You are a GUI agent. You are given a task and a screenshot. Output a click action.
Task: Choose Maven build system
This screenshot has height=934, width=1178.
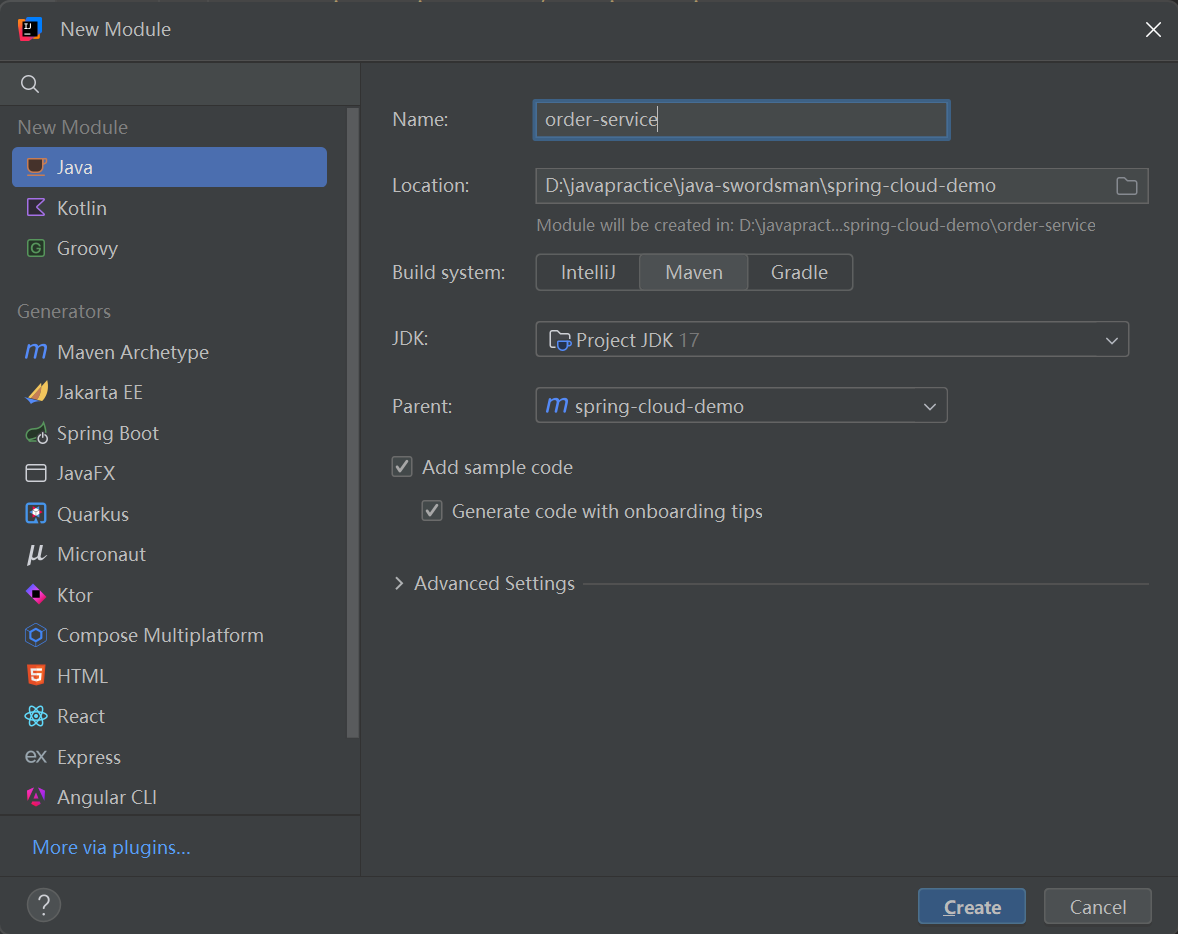tap(693, 272)
